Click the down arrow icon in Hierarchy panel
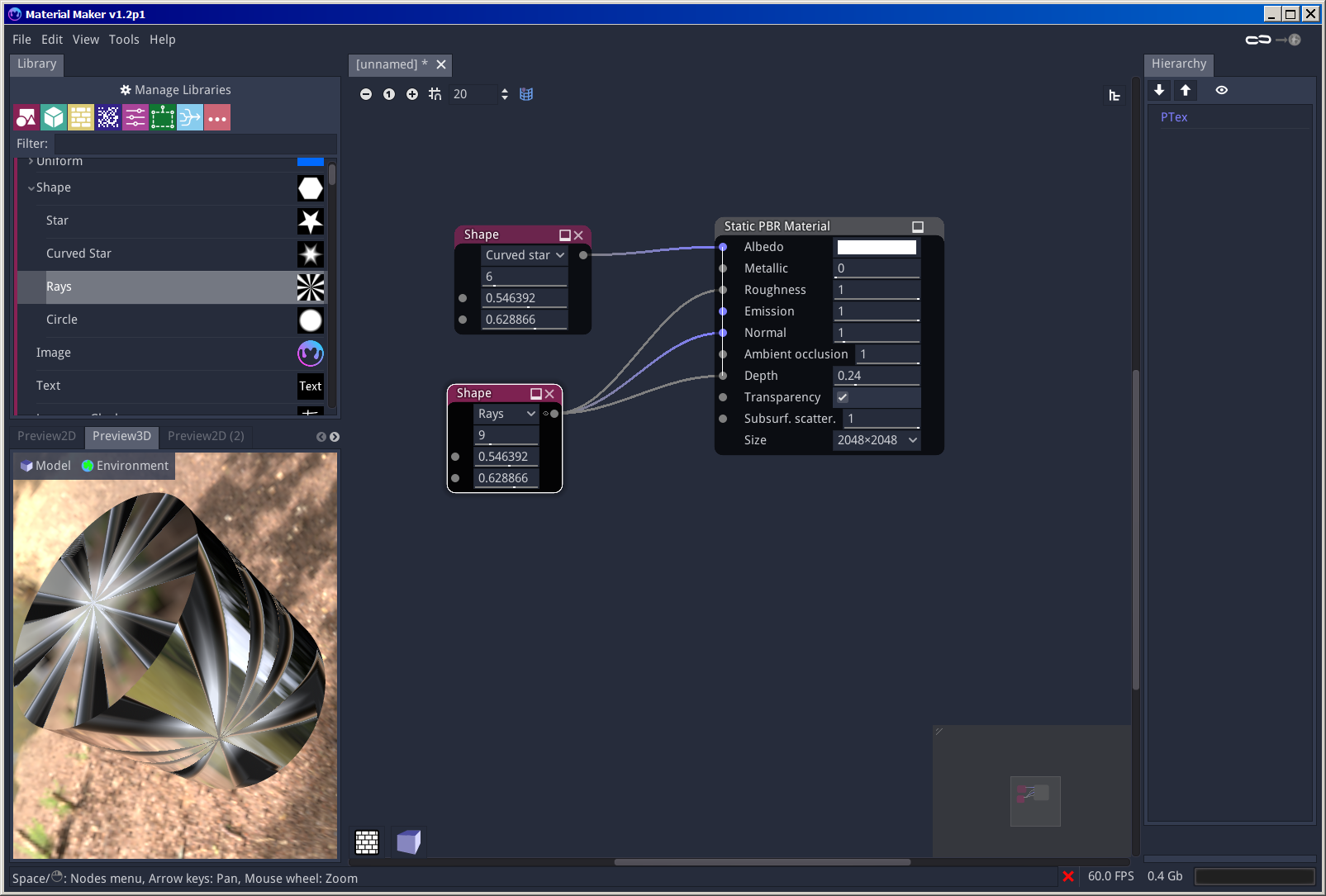 pos(1159,90)
